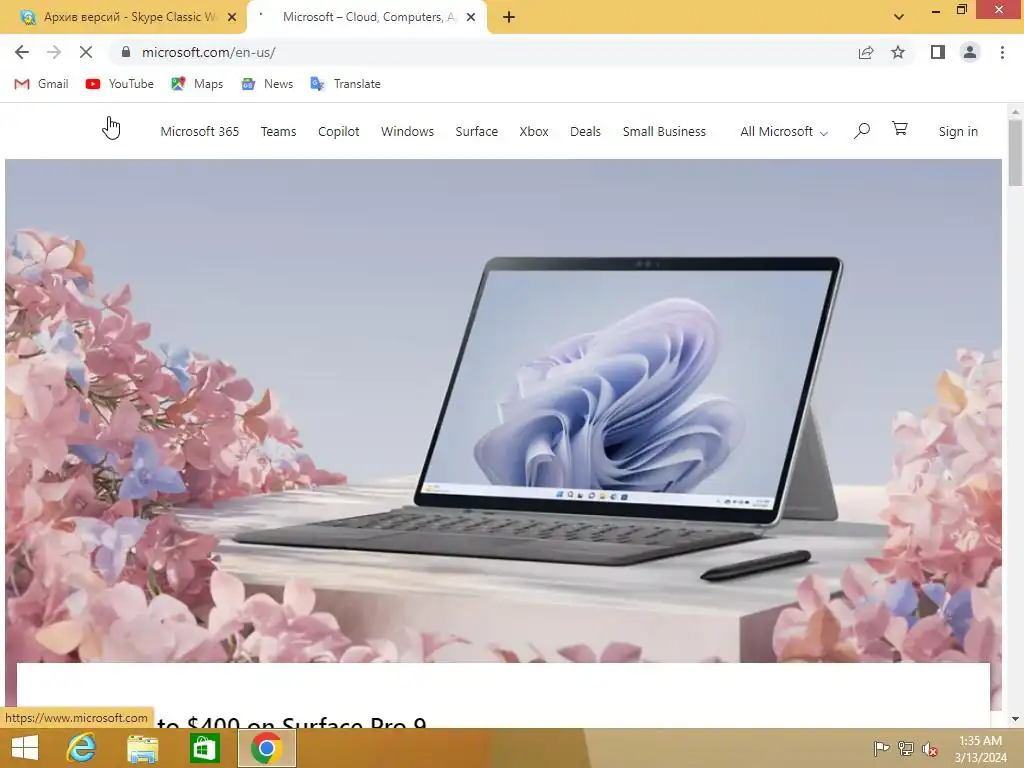Open the Small Business link

(664, 131)
